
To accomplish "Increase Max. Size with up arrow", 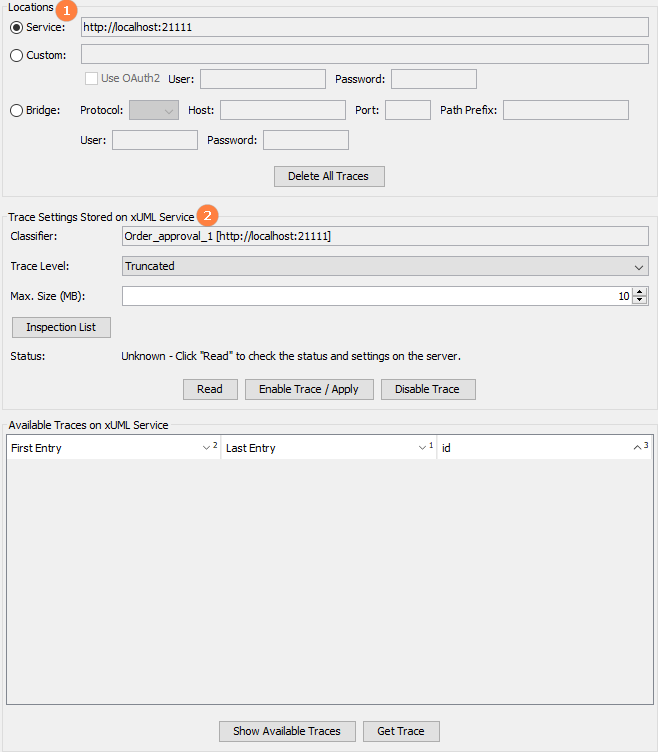I will point(640,291).
